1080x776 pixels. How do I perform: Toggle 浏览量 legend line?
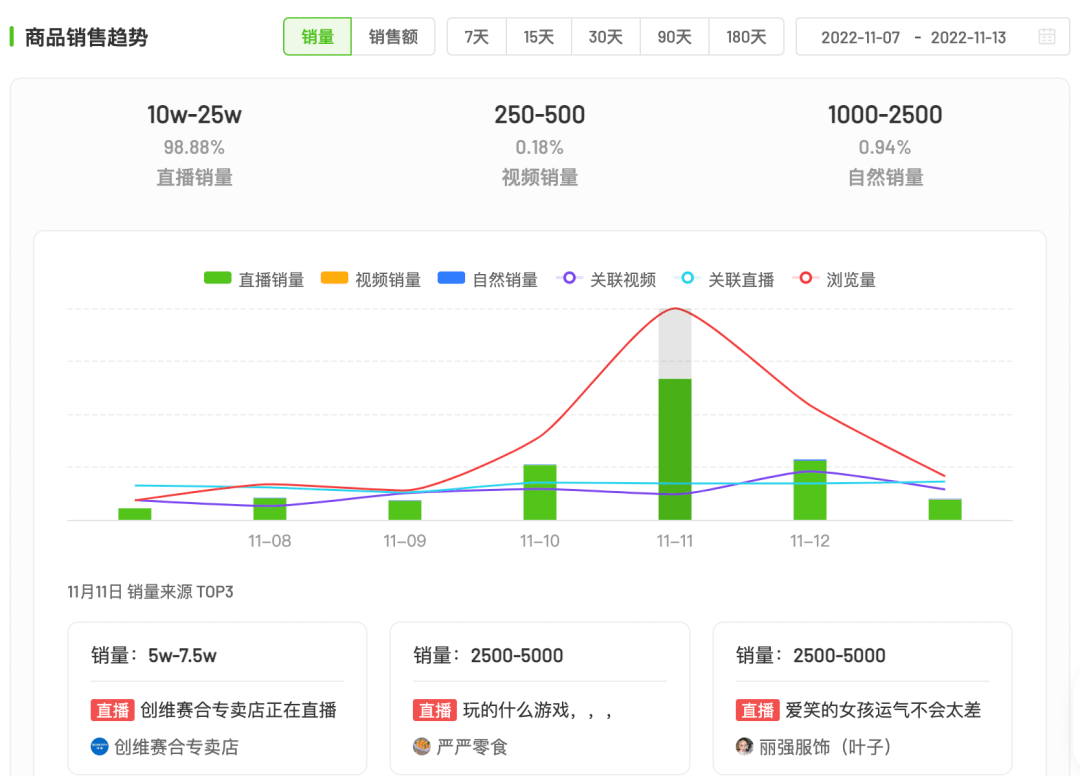point(834,280)
